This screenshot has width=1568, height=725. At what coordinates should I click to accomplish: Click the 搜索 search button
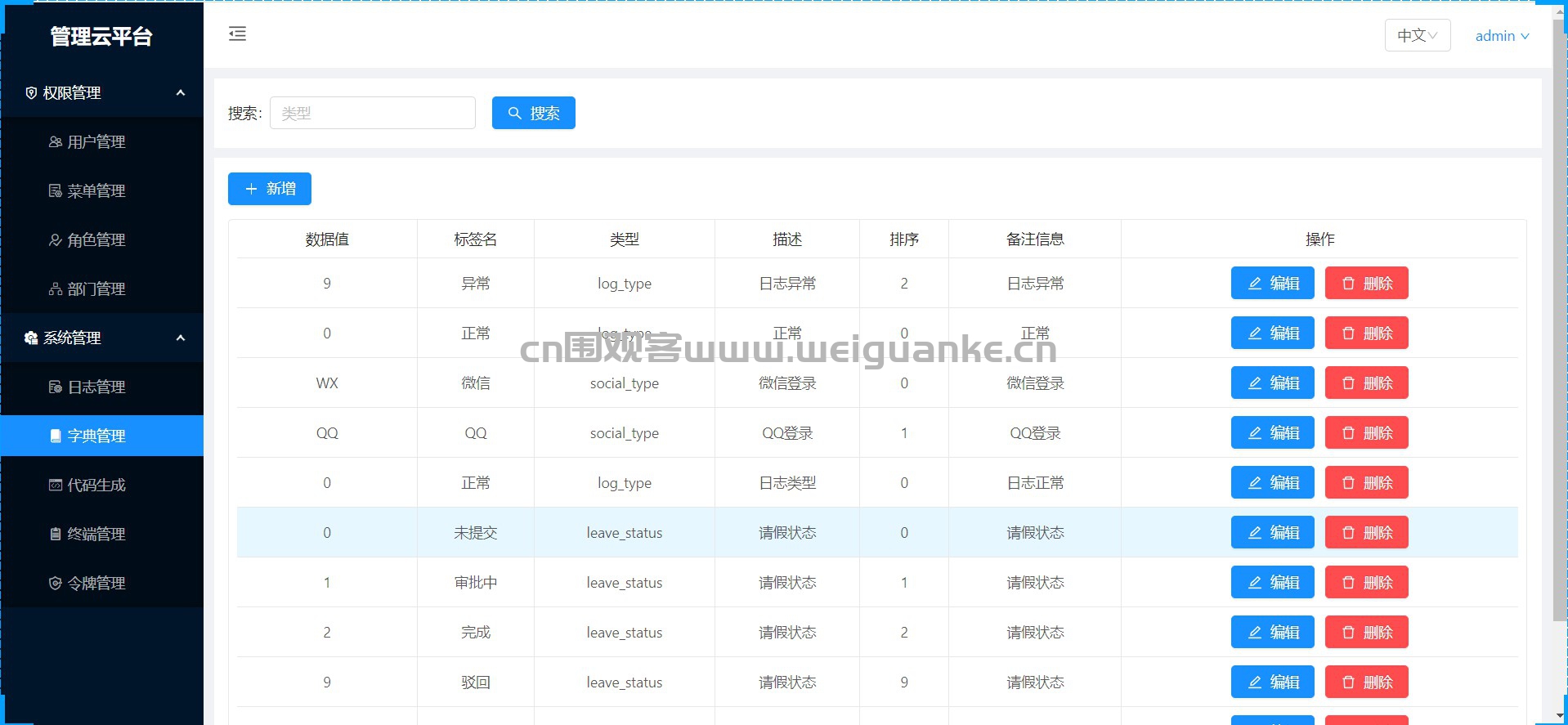coord(533,113)
